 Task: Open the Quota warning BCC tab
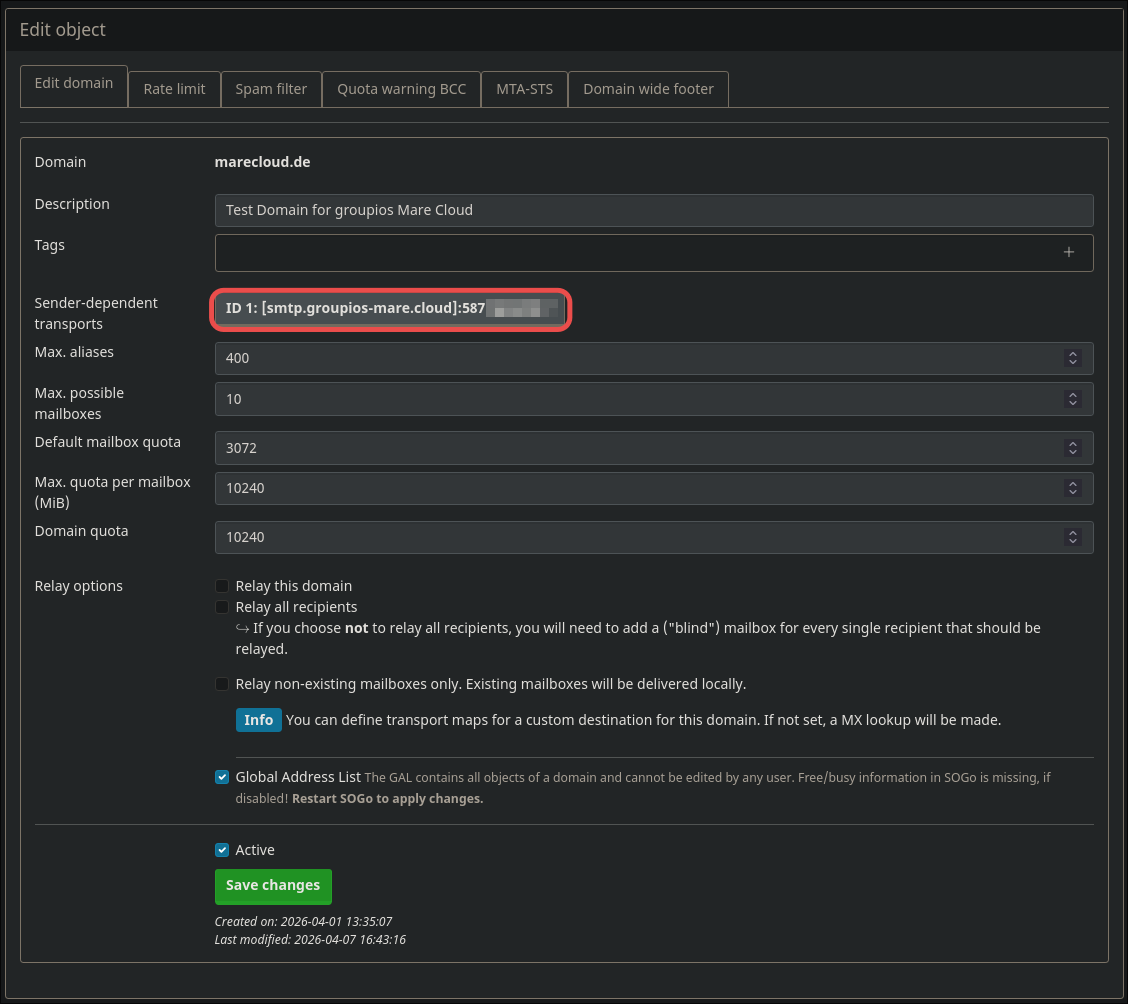(400, 88)
